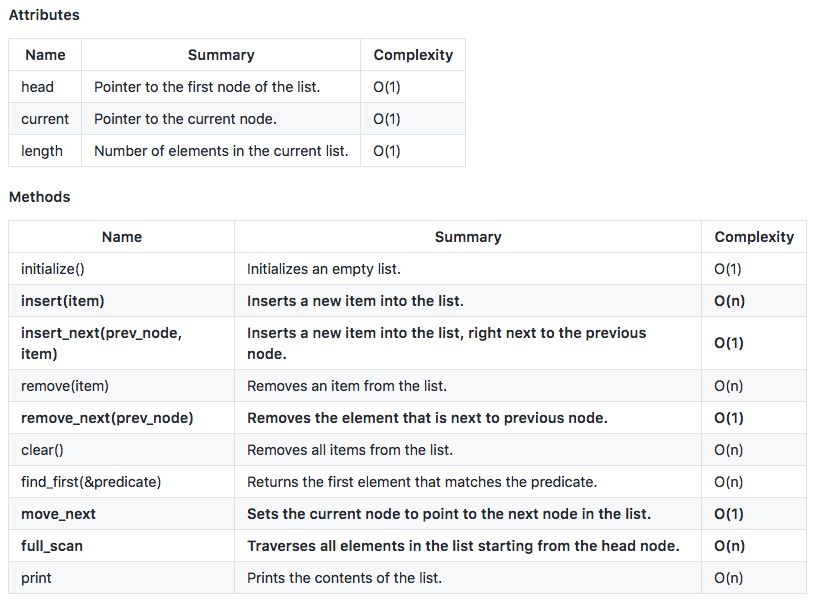Click the Methods heading
Screen dimensions: 821x606
(x=39, y=197)
